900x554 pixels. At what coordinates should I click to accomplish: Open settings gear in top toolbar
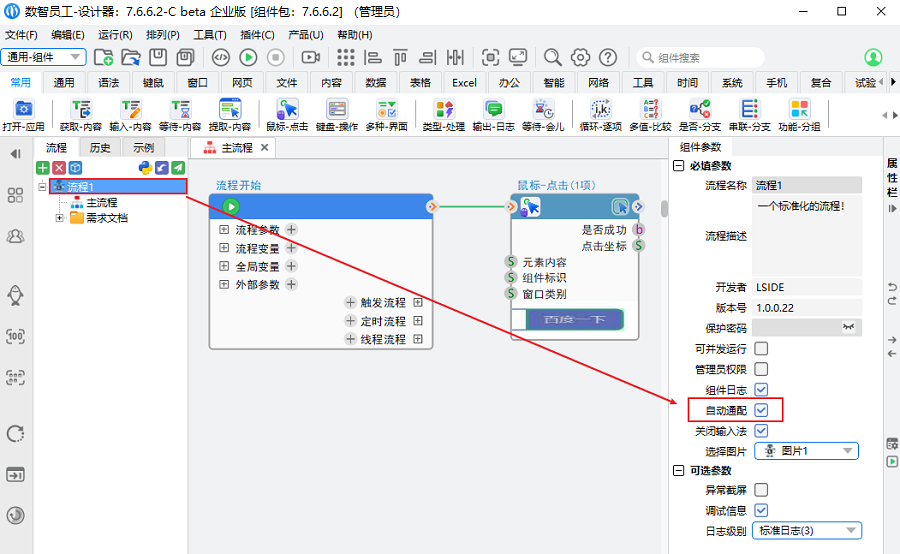click(x=580, y=57)
